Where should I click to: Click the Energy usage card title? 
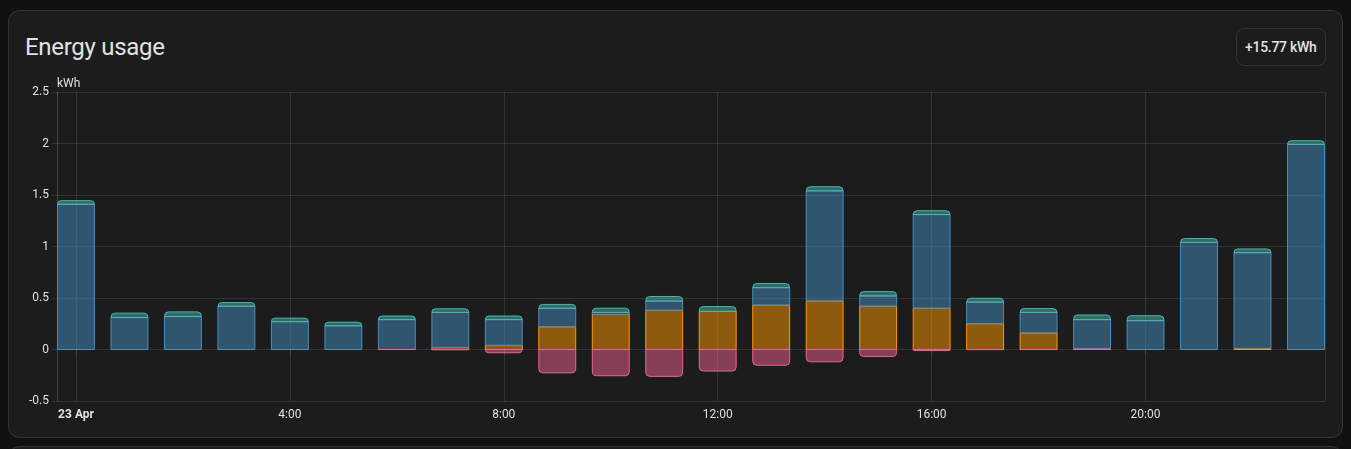pos(95,47)
